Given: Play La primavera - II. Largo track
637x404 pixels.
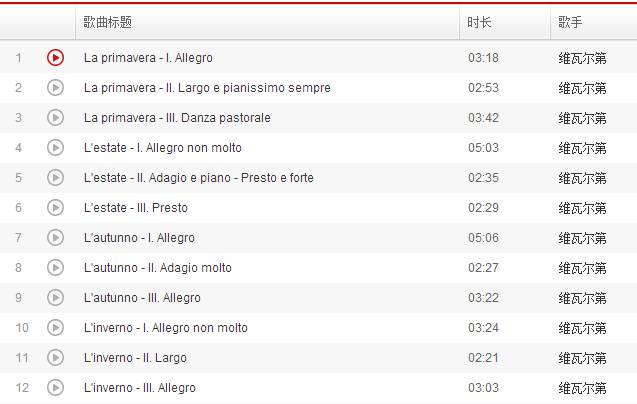Looking at the screenshot, I should coord(55,88).
